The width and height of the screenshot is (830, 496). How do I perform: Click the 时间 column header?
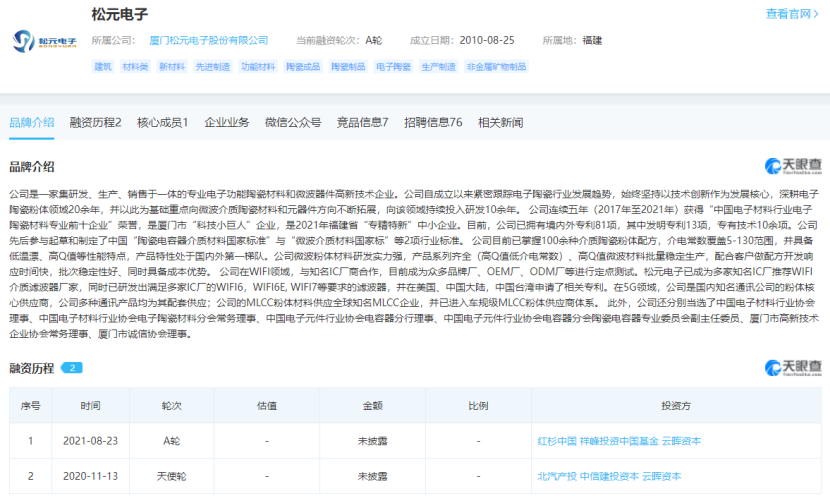coord(91,405)
